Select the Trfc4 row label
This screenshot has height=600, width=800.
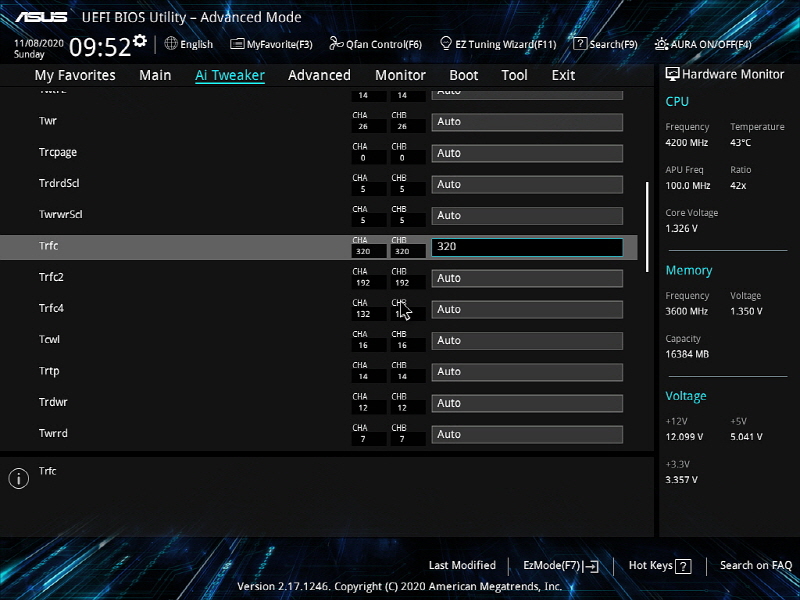51,308
